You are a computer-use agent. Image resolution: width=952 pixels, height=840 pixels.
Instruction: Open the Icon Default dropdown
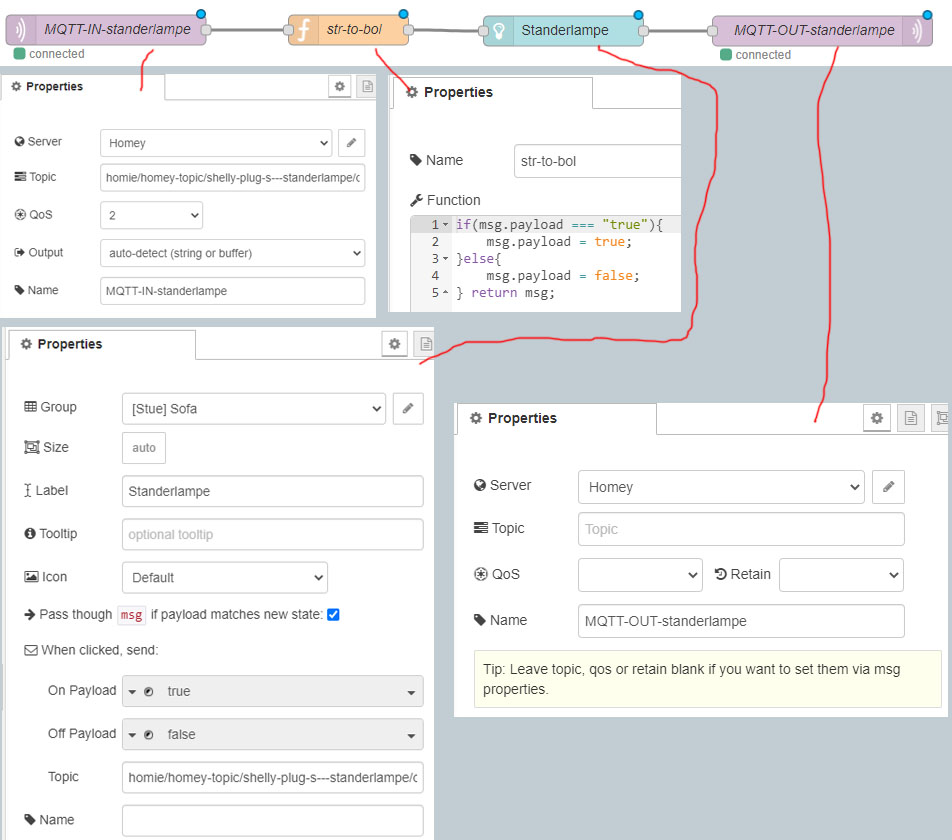point(225,577)
